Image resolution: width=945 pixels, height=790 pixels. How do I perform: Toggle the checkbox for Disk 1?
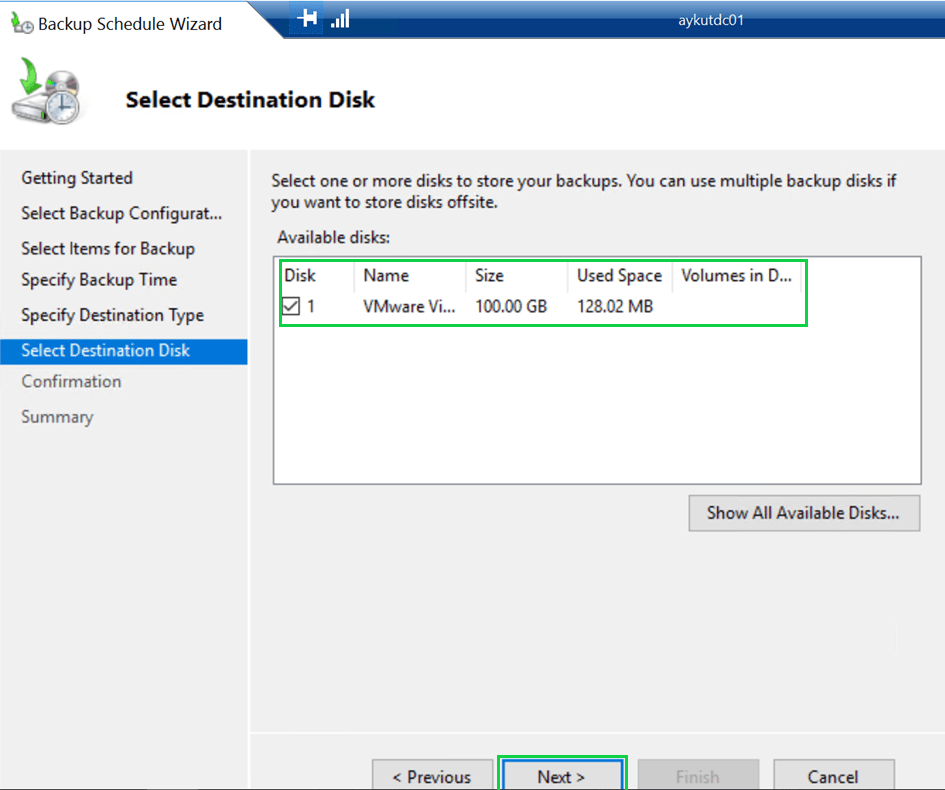point(291,307)
